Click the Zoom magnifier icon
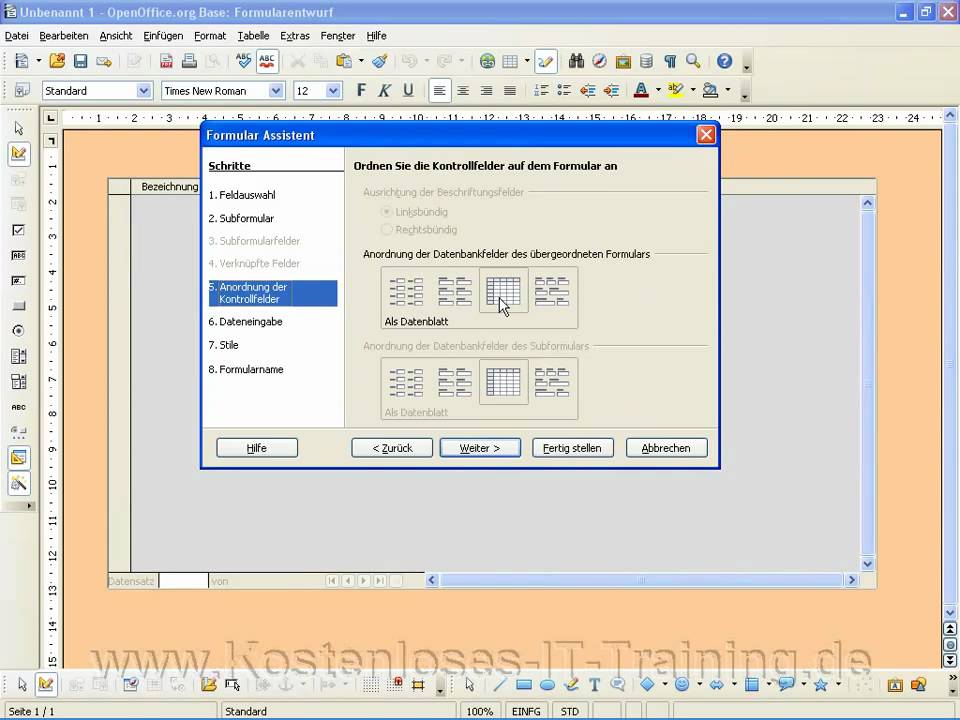Screen dimensions: 960x720 [693, 61]
